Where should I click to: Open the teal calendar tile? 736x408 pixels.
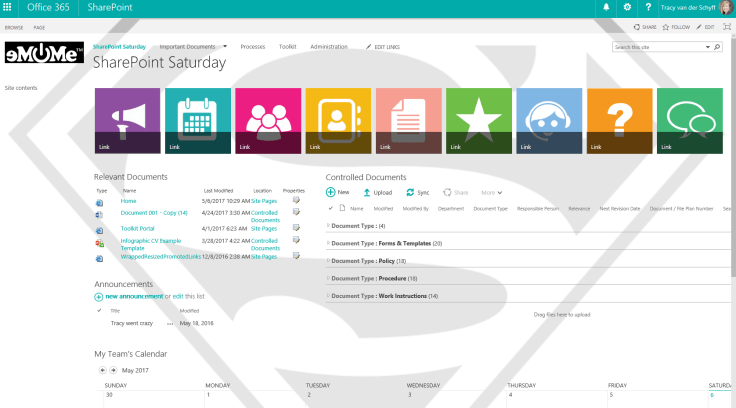tap(197, 121)
